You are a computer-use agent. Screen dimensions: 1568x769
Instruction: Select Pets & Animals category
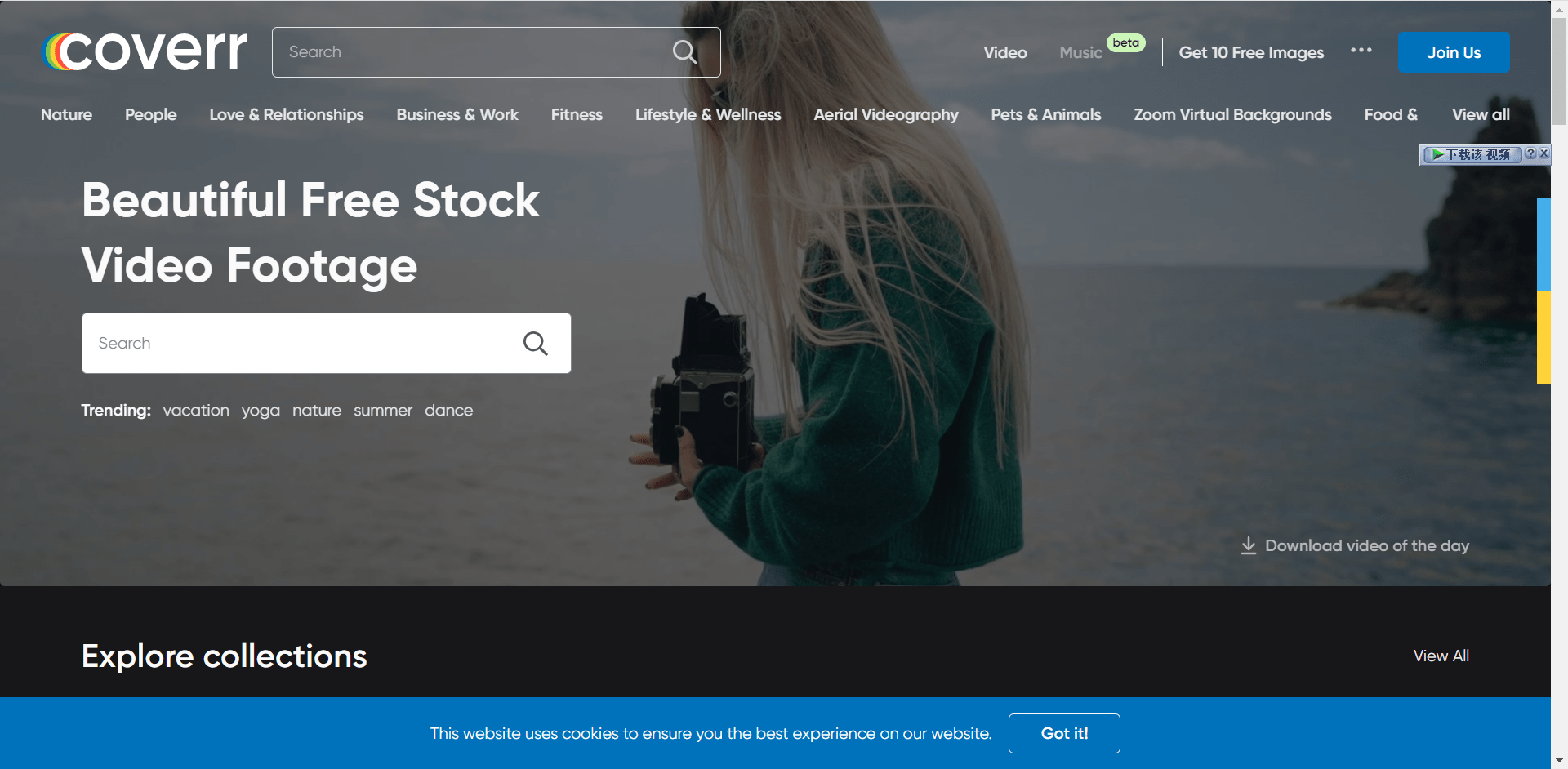click(x=1046, y=114)
